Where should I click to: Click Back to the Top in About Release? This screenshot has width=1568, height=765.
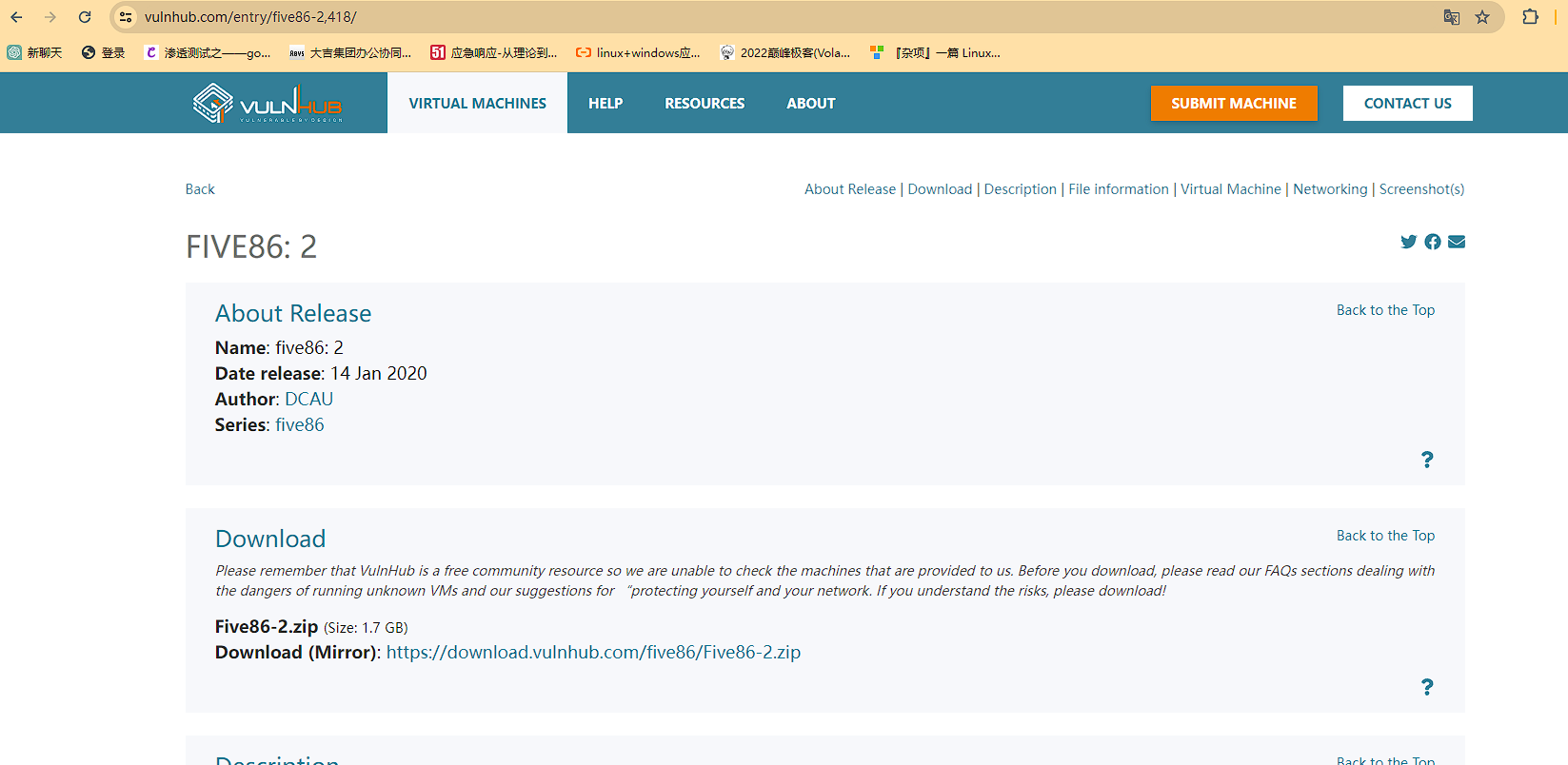tap(1385, 310)
